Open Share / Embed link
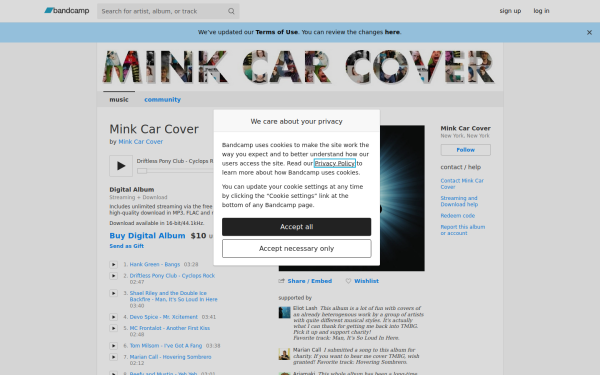The image size is (600, 375). (x=310, y=281)
